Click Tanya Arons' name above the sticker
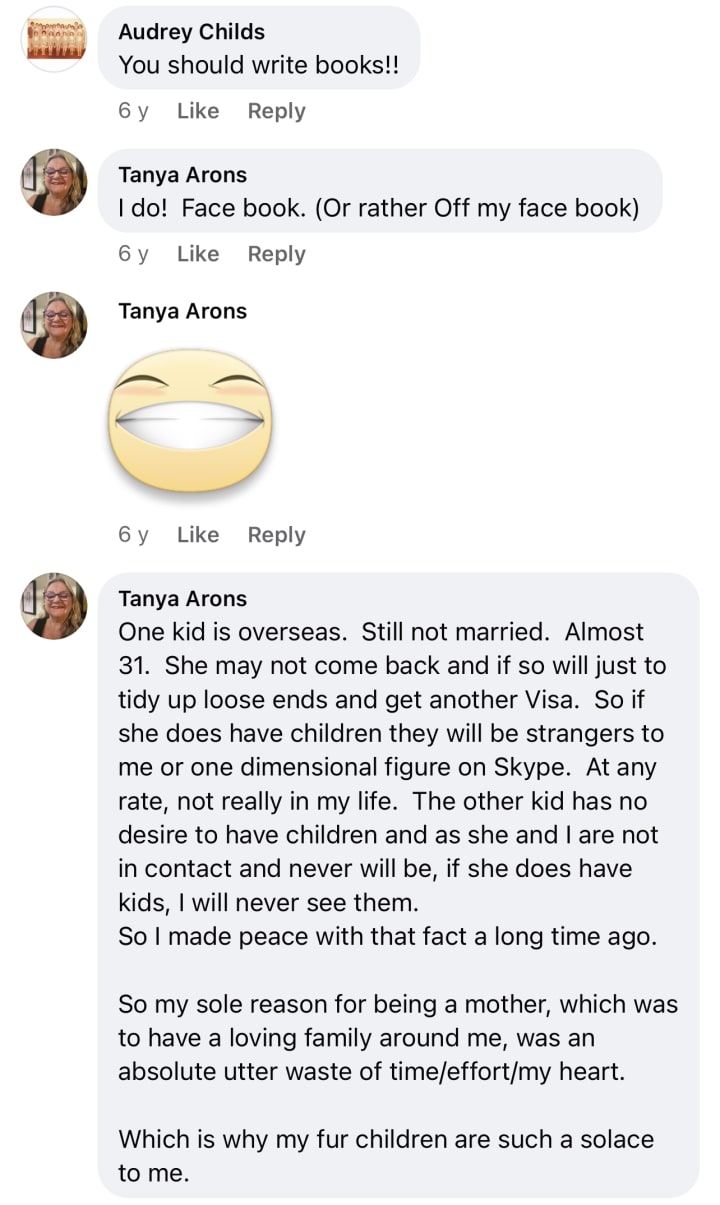 tap(182, 311)
